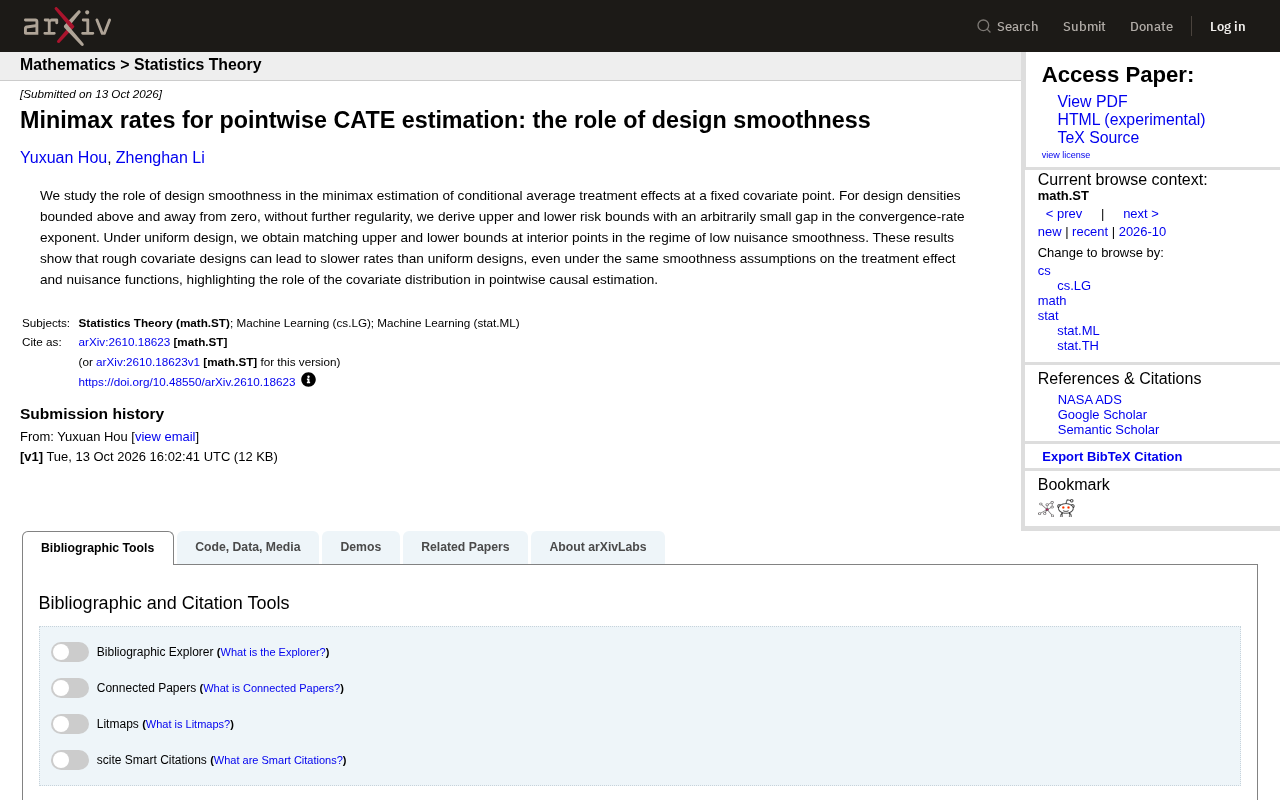1280x800 pixels.
Task: Bookmark with BibSonomy icon
Action: (1046, 508)
